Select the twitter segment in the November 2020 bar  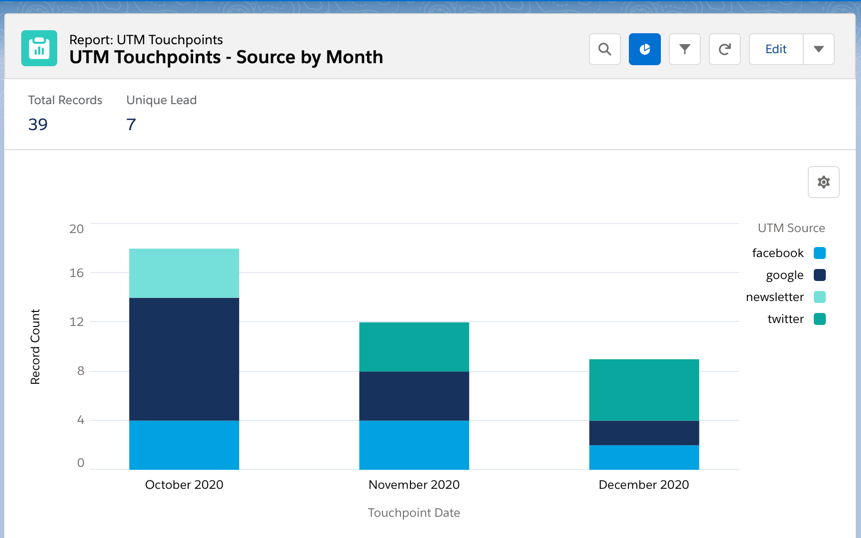point(414,347)
